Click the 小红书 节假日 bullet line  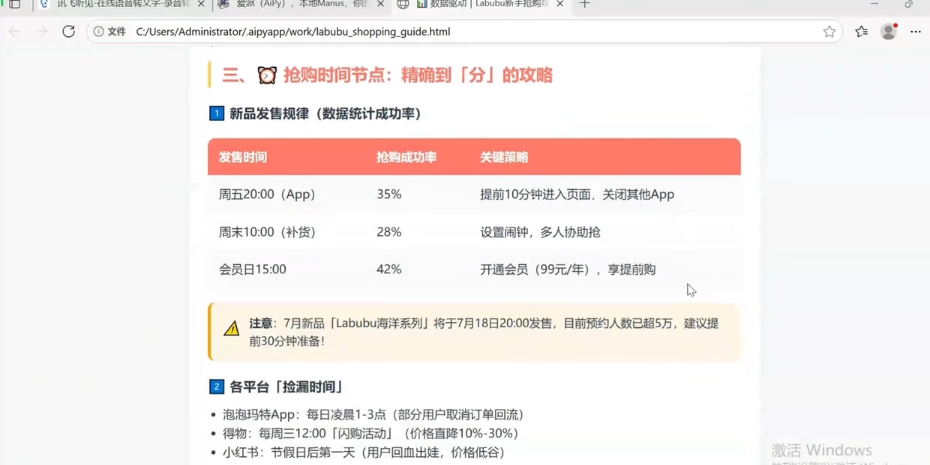tap(364, 453)
